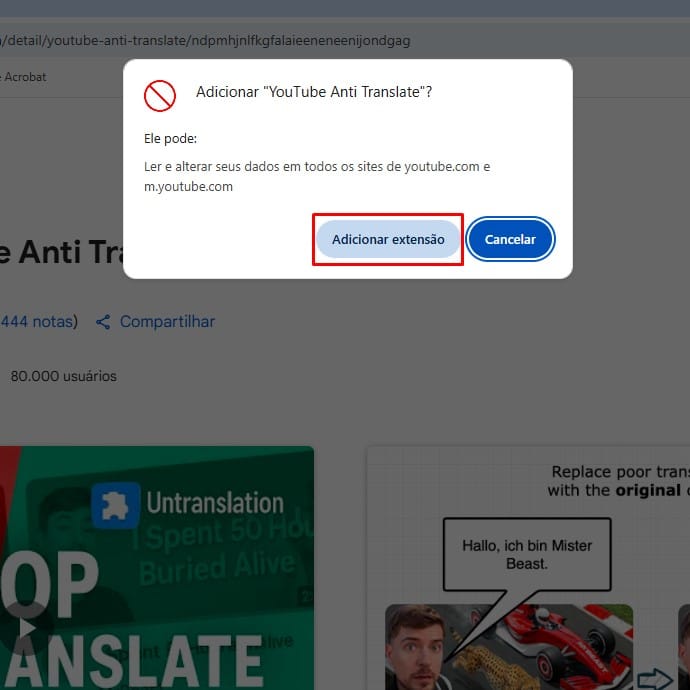Click the 'Hallo, ich bin Mister Beast' speech bubble
690x690 pixels.
pyautogui.click(x=526, y=554)
